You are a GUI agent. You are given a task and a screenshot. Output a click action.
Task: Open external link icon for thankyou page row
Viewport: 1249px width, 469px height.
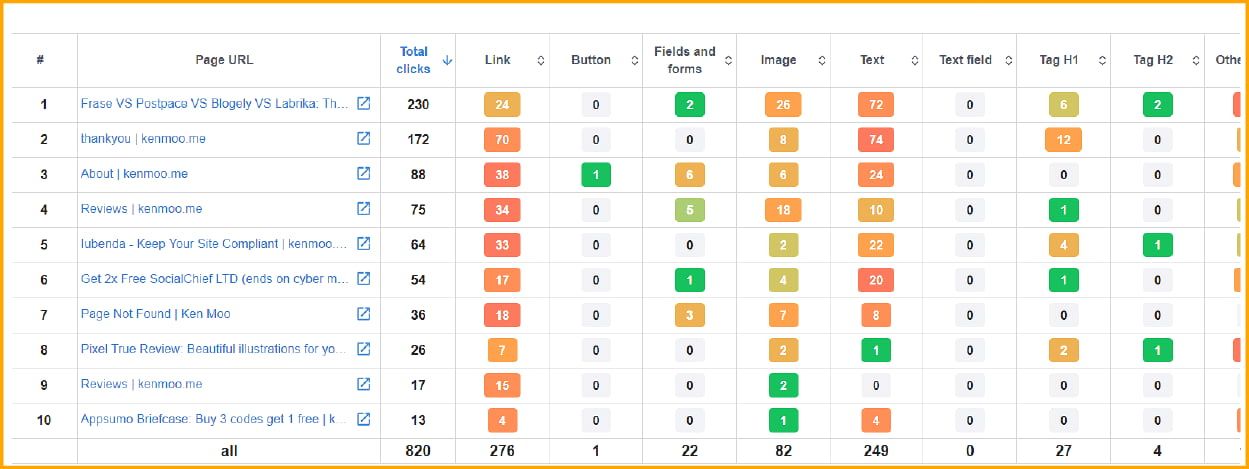364,139
